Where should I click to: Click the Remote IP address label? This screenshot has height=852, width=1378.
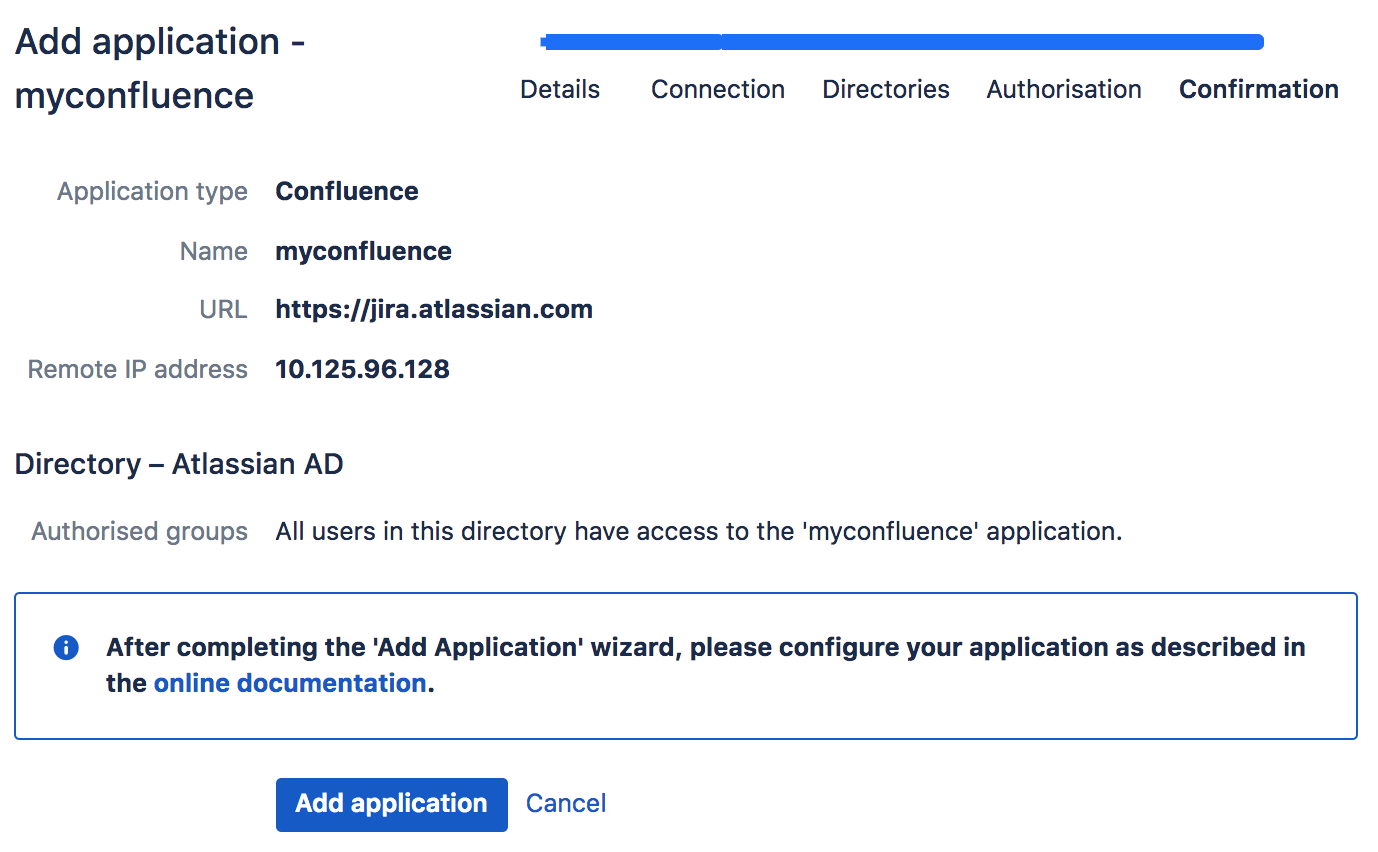pos(137,370)
